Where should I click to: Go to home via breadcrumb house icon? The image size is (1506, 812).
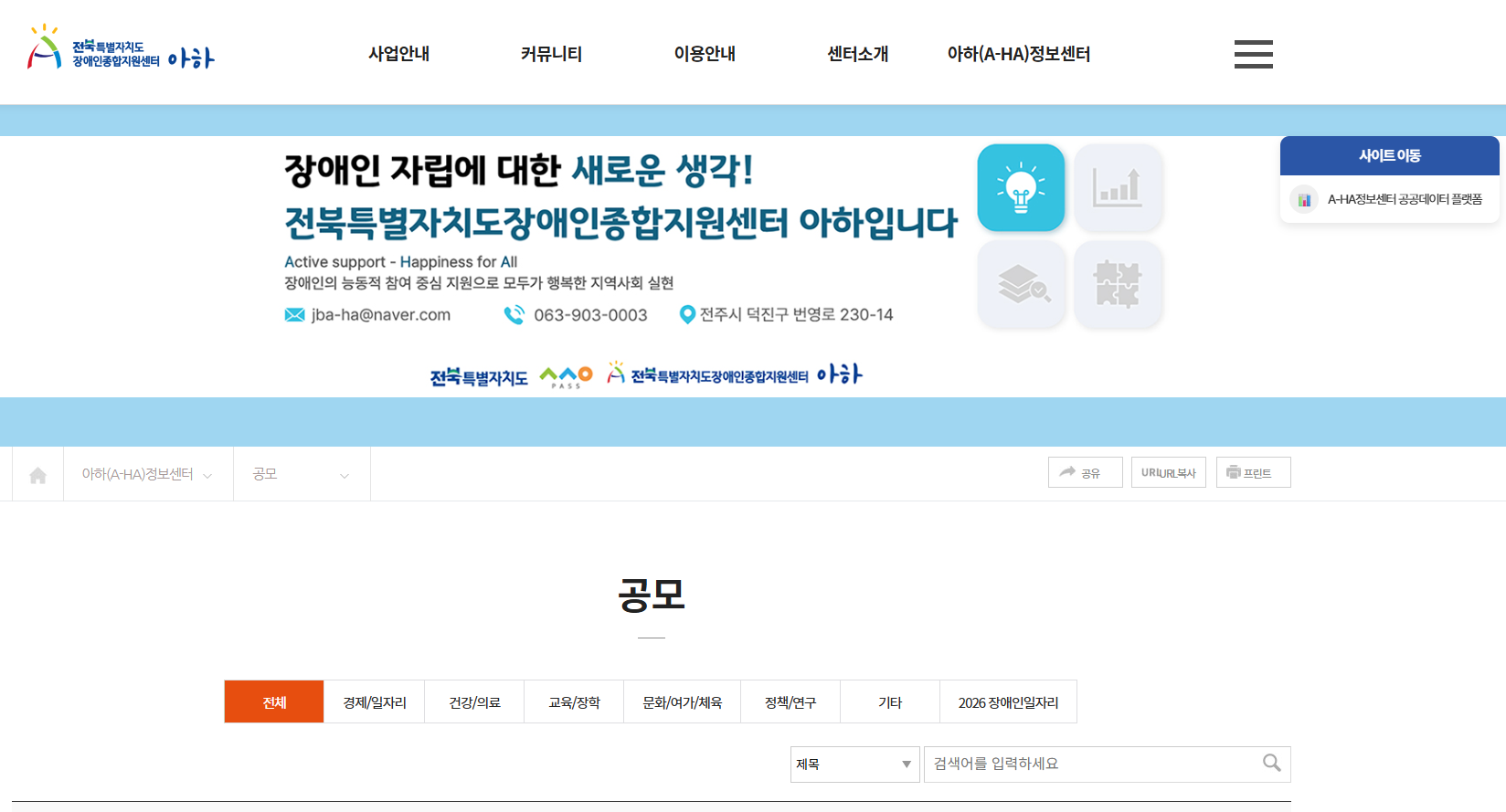37,475
